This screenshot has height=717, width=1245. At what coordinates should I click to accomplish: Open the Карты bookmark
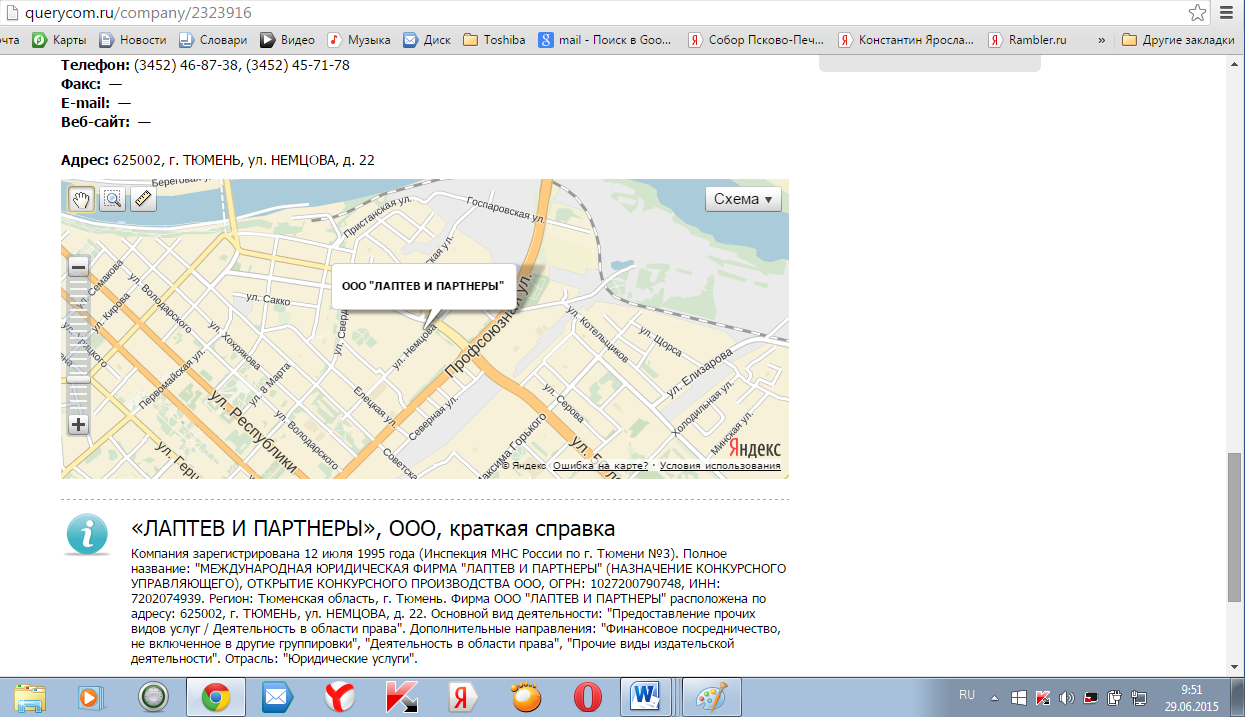tap(58, 41)
